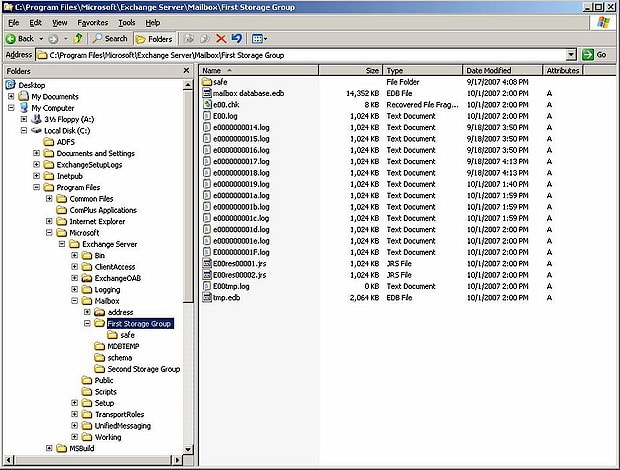Click the Search toolbar button
Viewport: 620px width, 470px height.
tap(110, 39)
